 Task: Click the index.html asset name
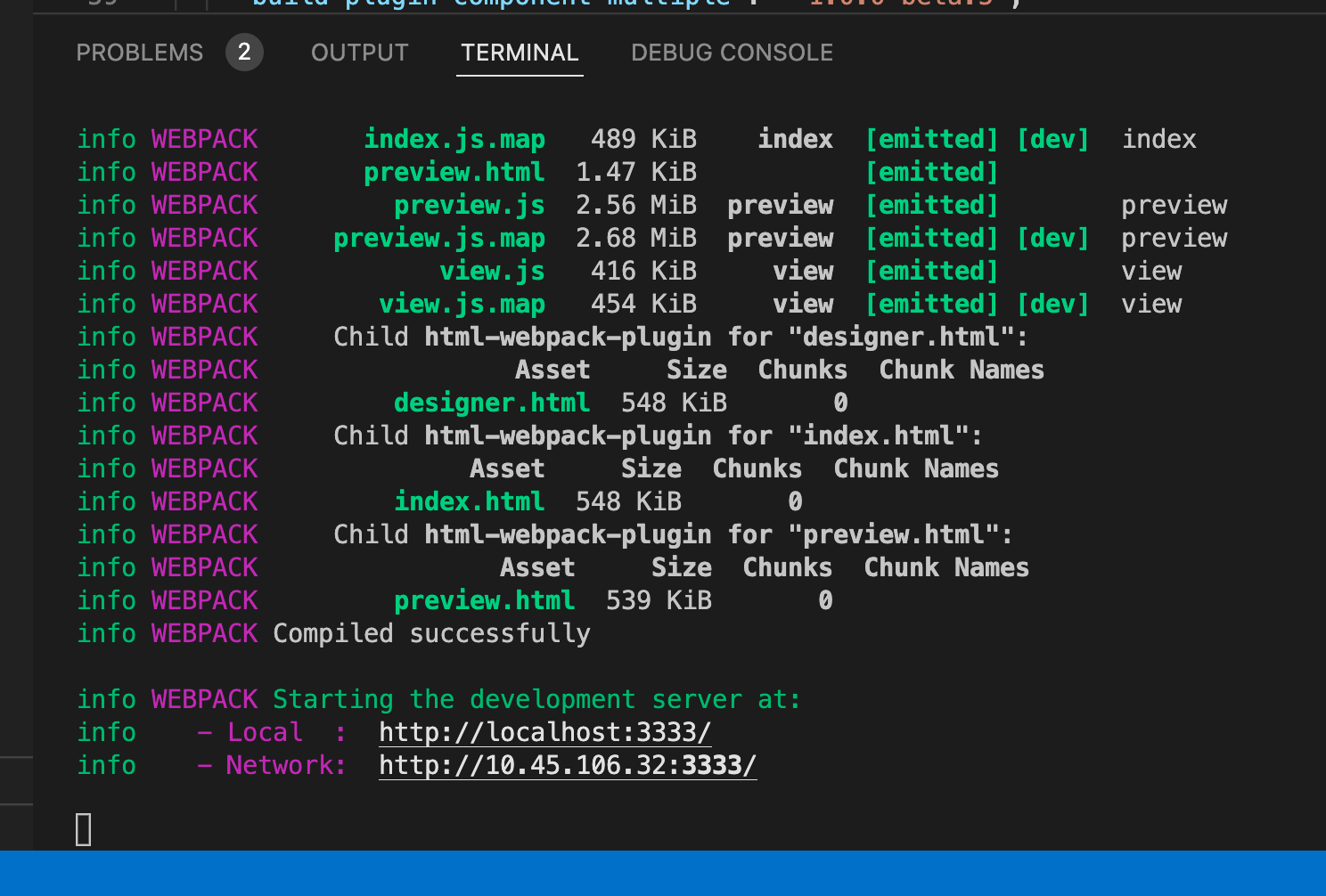coord(470,501)
